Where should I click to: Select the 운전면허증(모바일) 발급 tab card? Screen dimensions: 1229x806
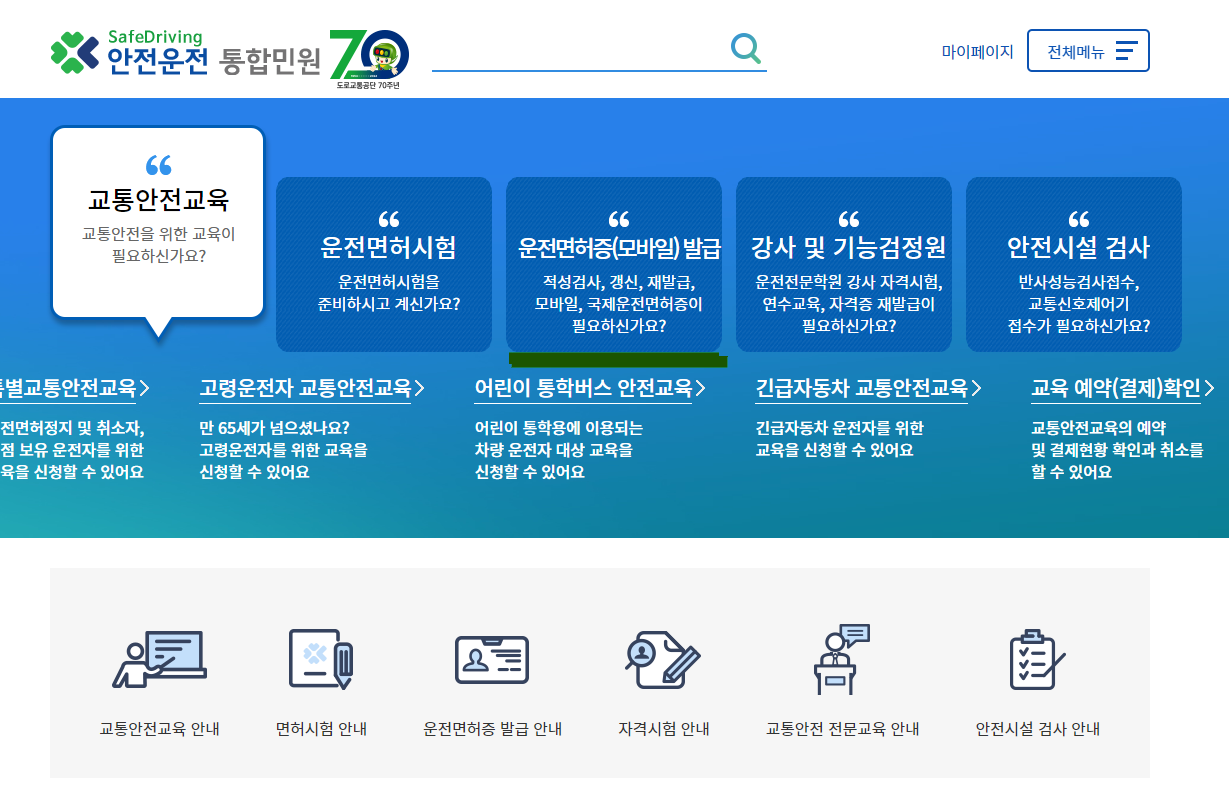pyautogui.click(x=614, y=264)
